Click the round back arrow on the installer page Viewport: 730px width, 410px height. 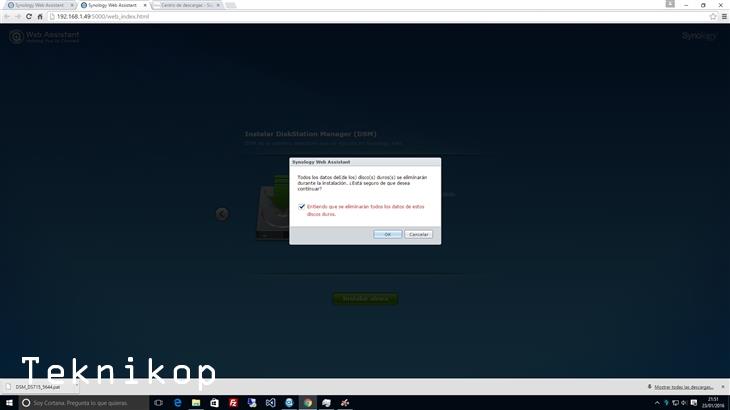(222, 213)
